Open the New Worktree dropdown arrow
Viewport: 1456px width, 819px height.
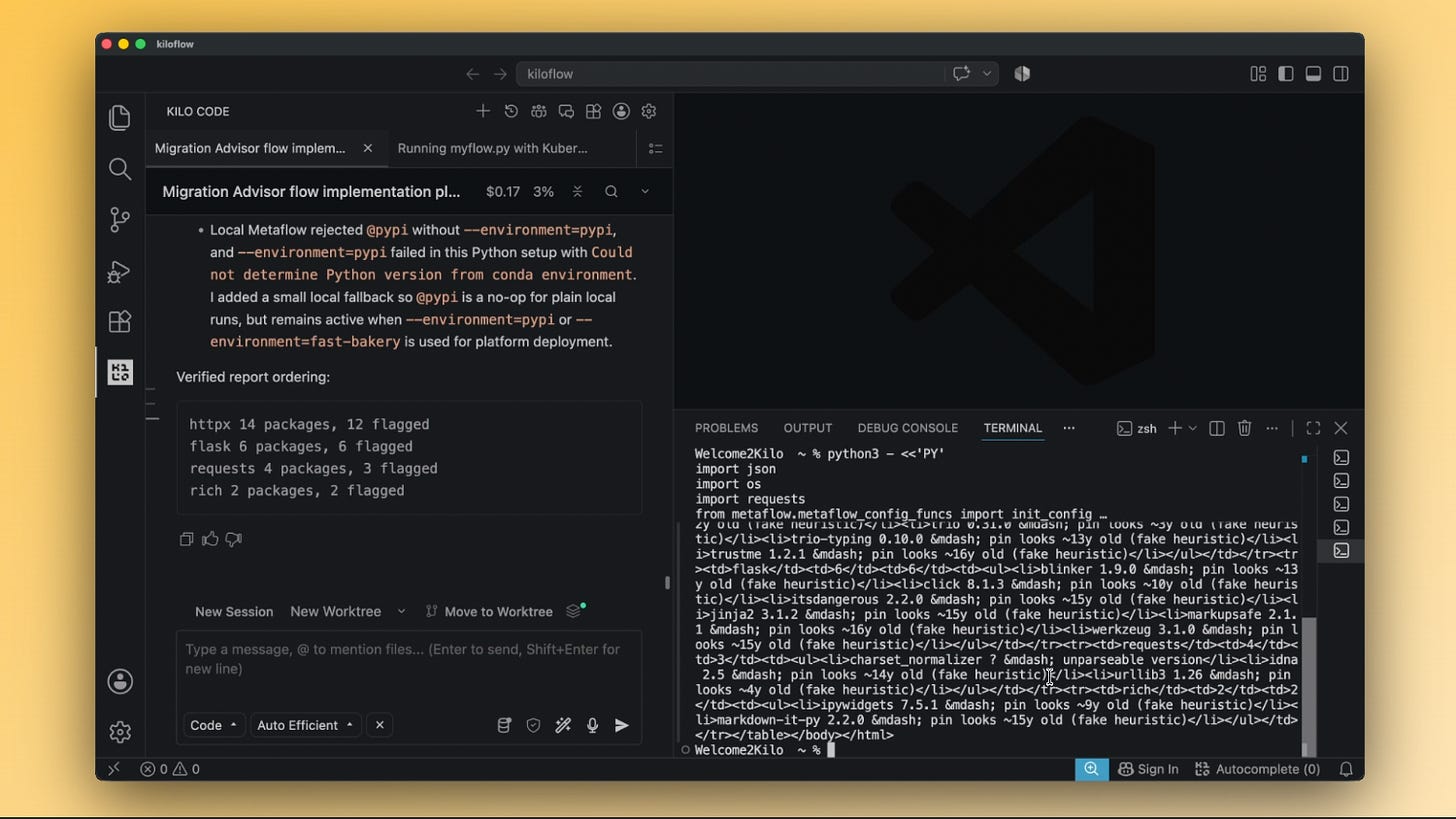(x=401, y=611)
